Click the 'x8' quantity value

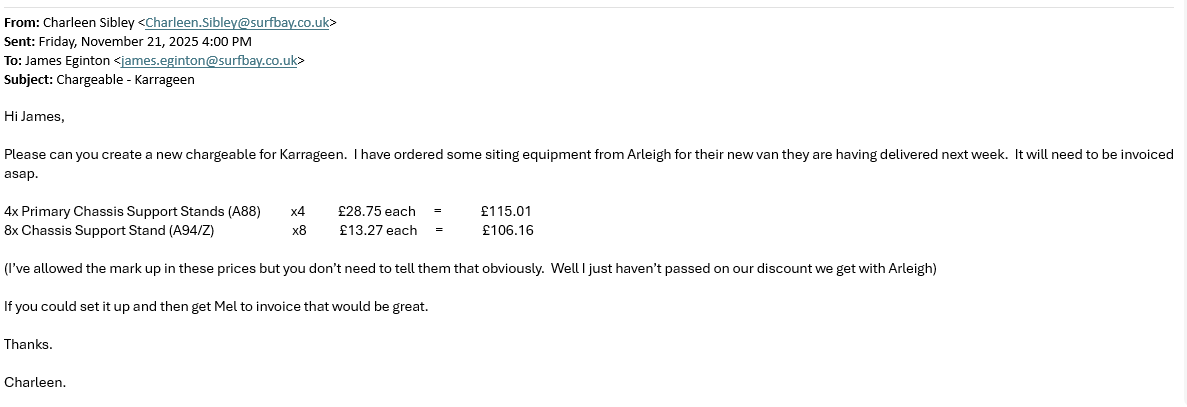click(x=299, y=230)
